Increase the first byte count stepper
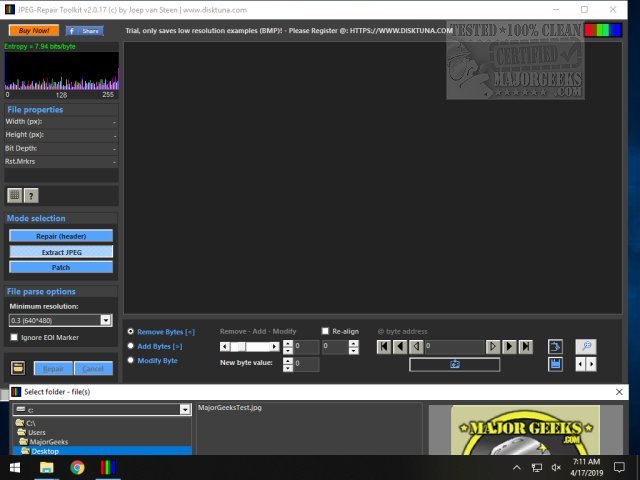This screenshot has width=640, height=480. click(288, 343)
